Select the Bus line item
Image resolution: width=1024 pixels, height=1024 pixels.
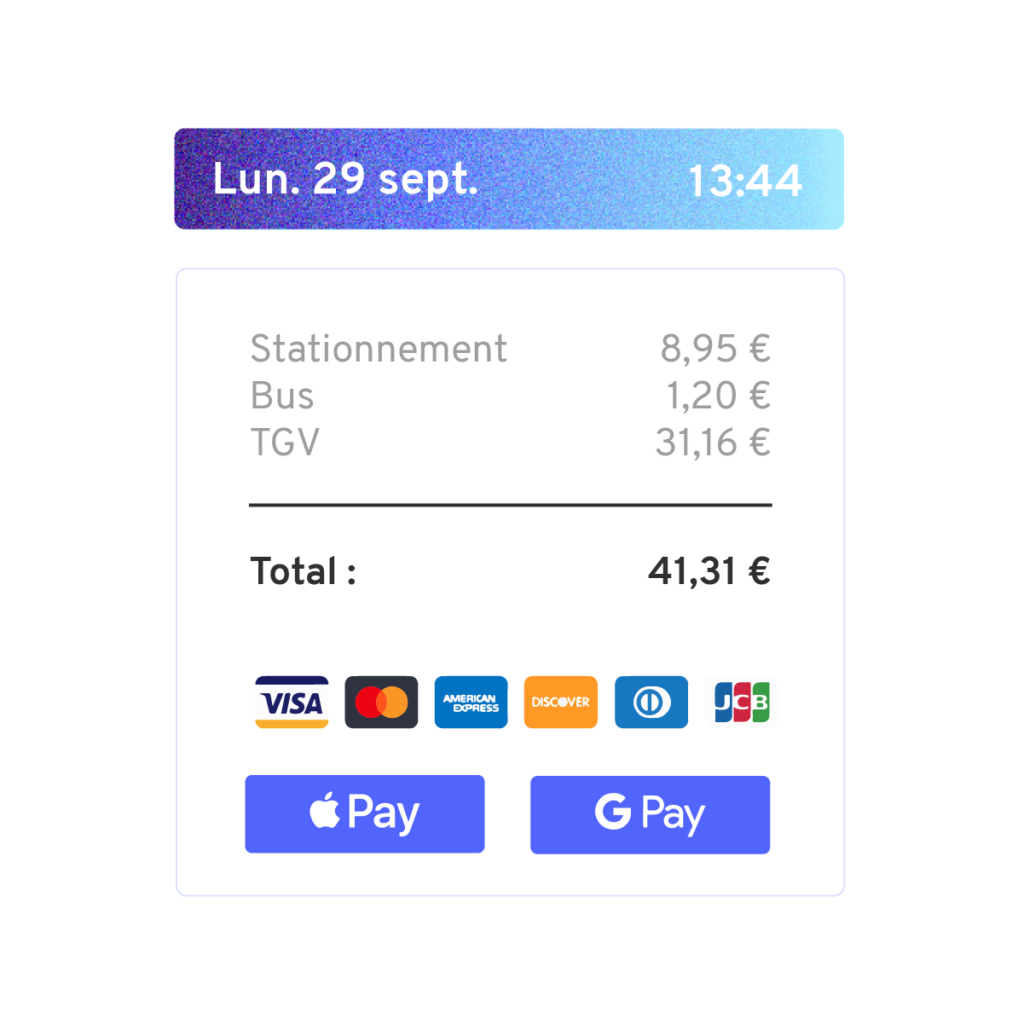coord(509,395)
